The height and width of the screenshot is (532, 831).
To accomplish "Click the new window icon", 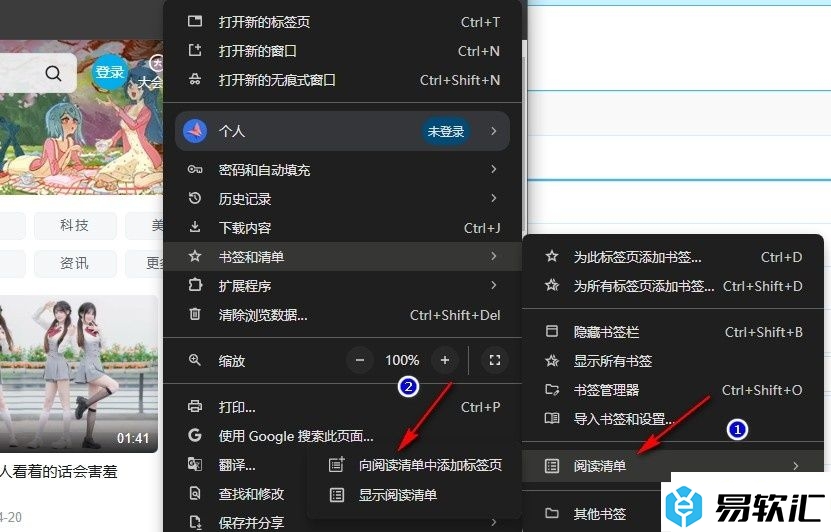I will coord(195,50).
